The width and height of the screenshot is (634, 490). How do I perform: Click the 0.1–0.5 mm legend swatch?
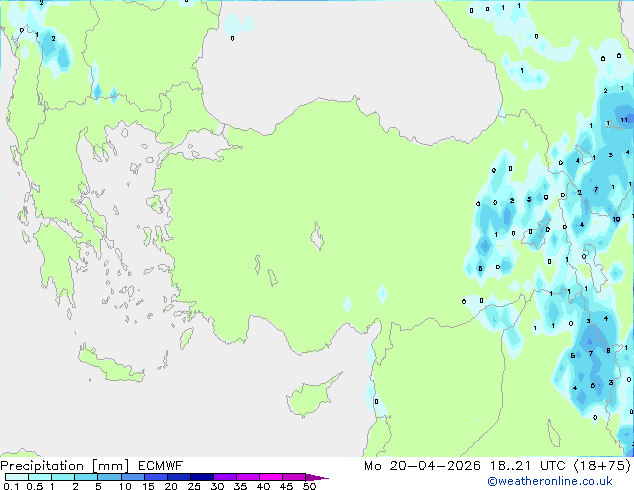[x=17, y=477]
